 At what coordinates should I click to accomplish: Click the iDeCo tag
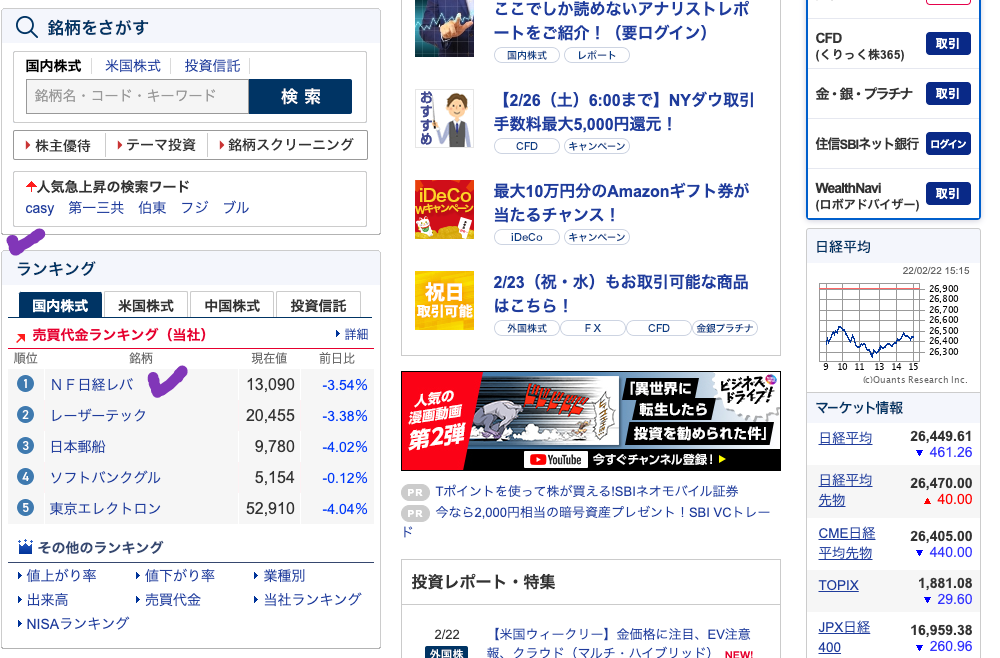(x=527, y=237)
